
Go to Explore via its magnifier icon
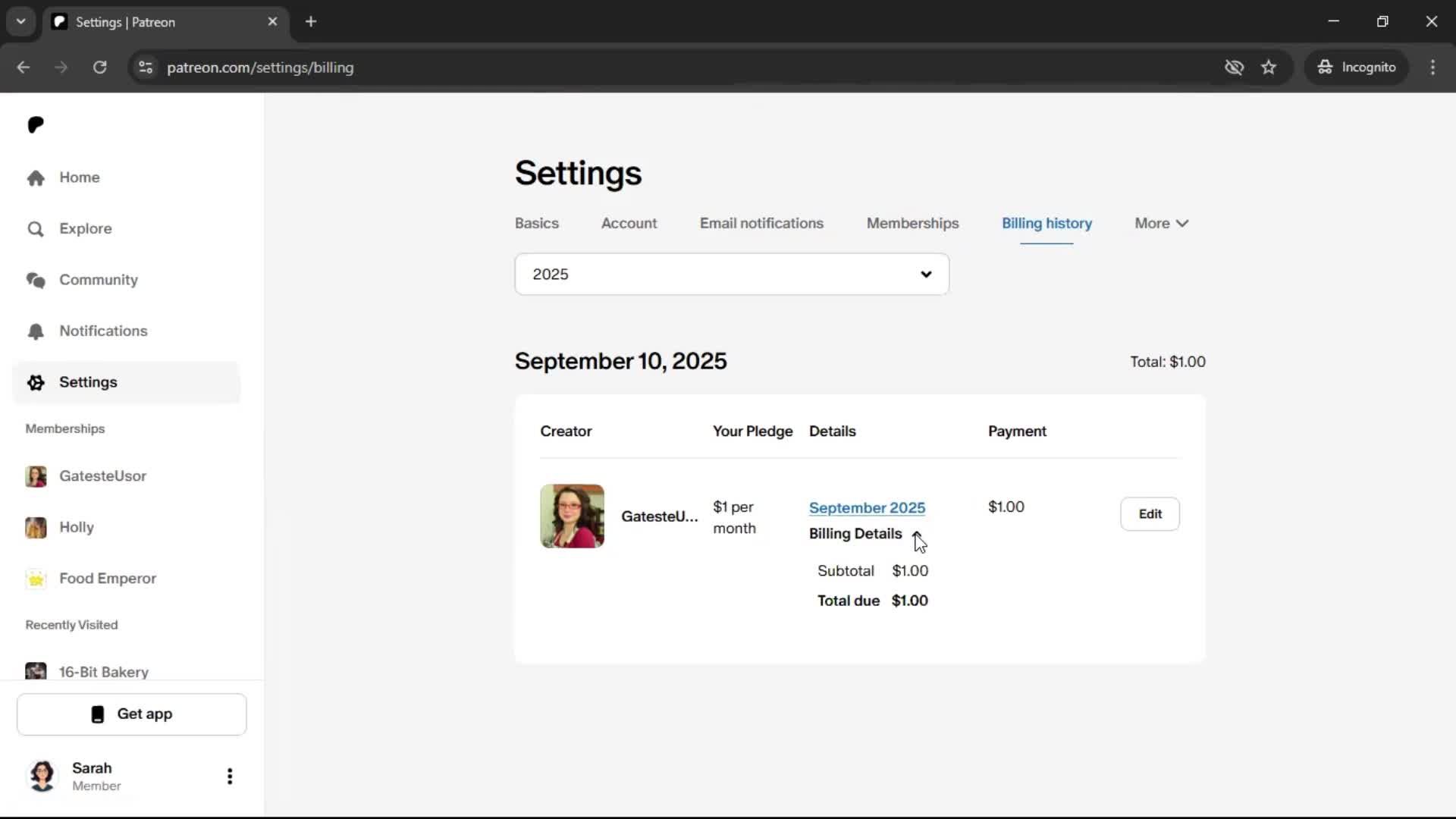click(x=36, y=229)
